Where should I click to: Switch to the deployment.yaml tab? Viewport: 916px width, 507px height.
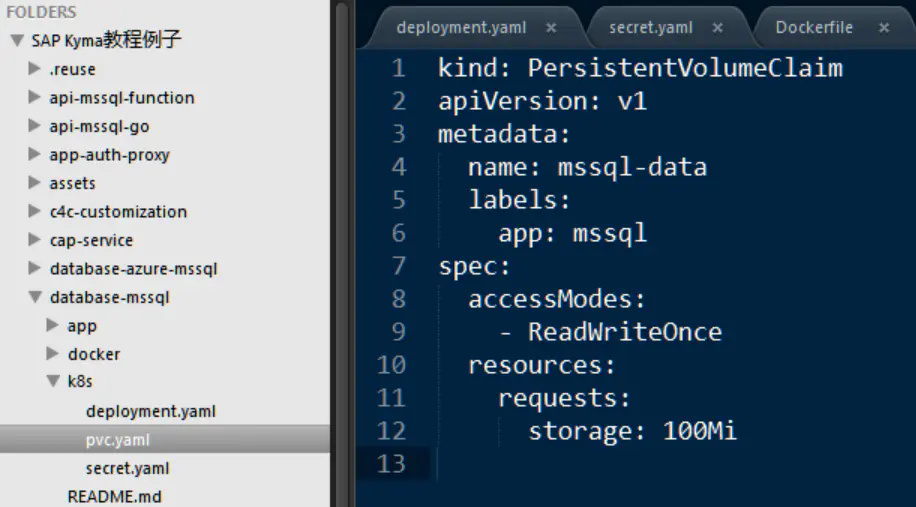(461, 27)
